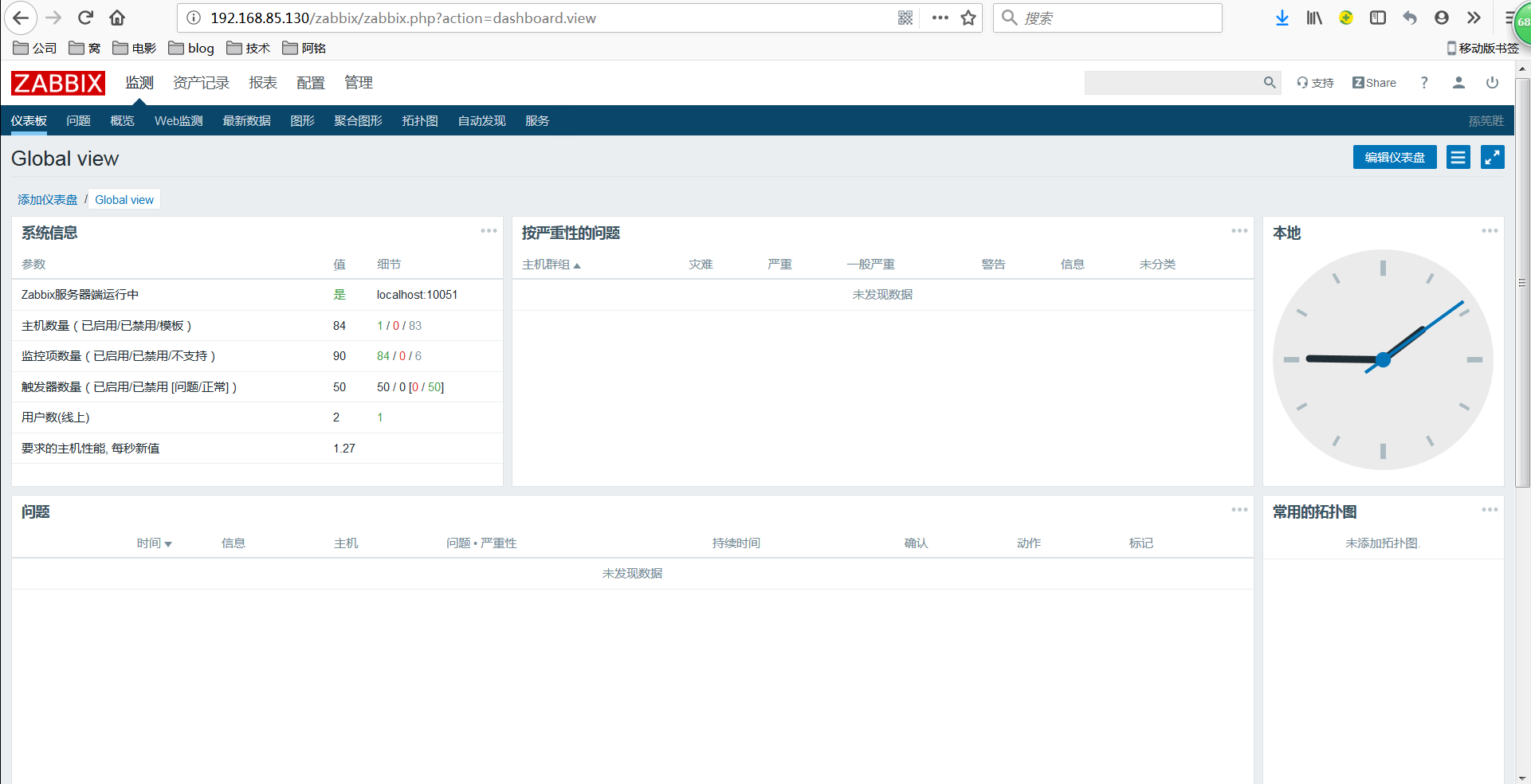Switch to the 配置 menu
The height and width of the screenshot is (784, 1531).
[x=310, y=82]
